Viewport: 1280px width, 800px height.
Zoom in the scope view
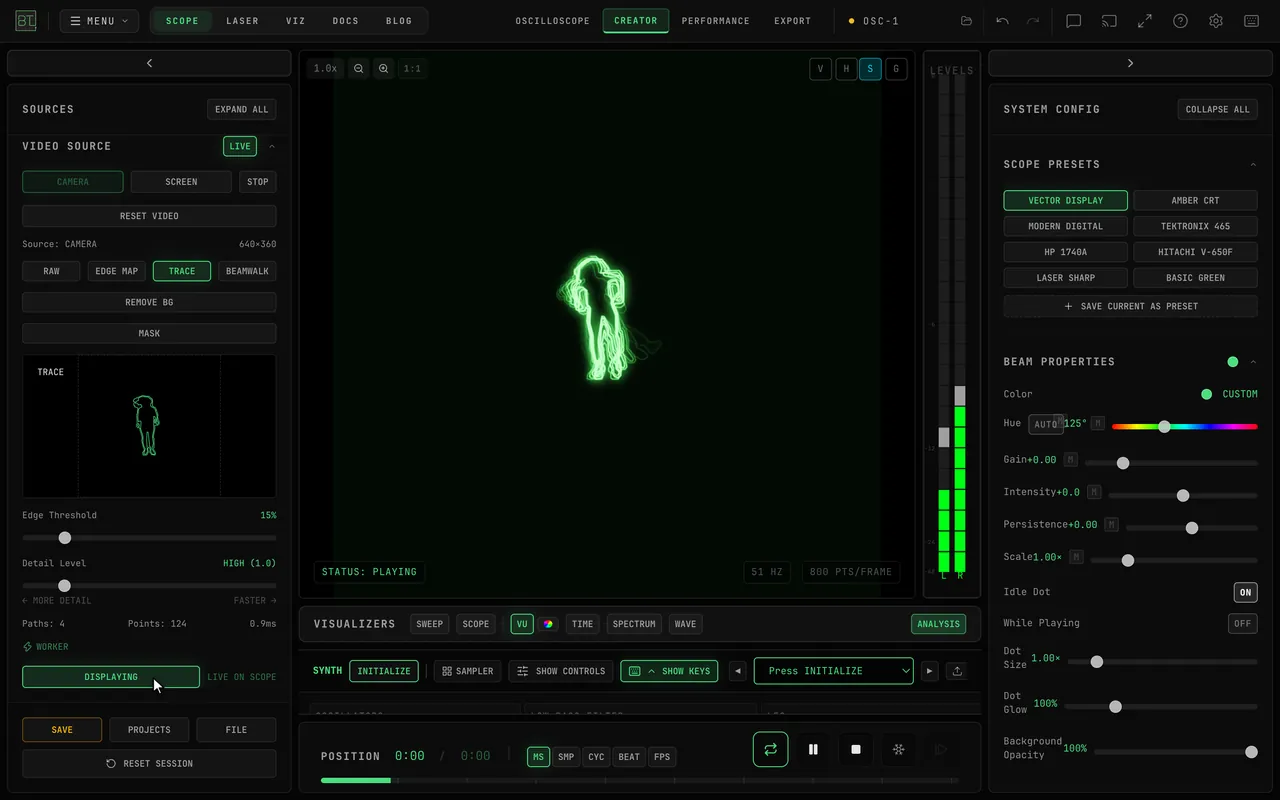383,69
